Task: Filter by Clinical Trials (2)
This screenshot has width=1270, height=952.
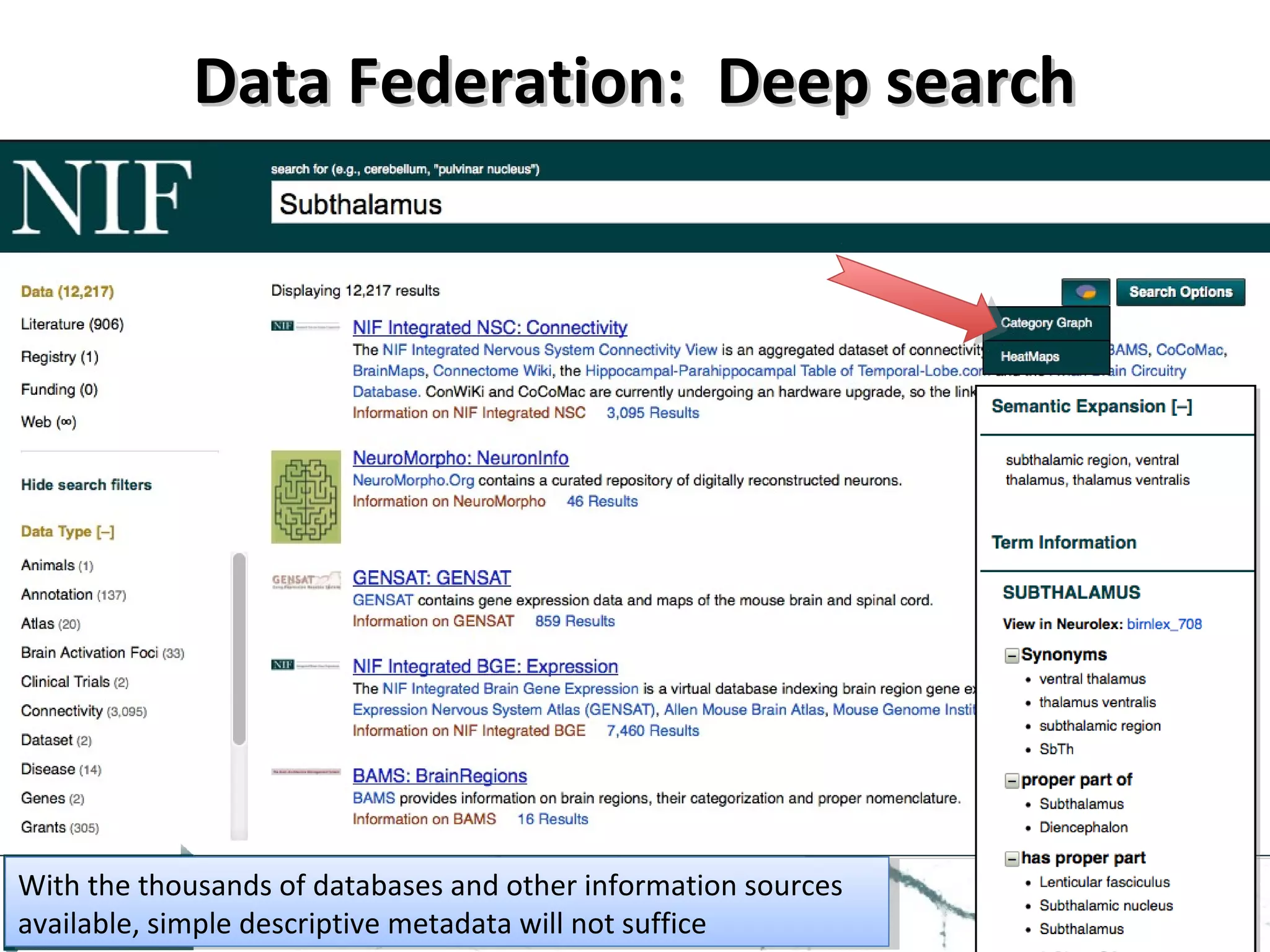Action: point(74,682)
